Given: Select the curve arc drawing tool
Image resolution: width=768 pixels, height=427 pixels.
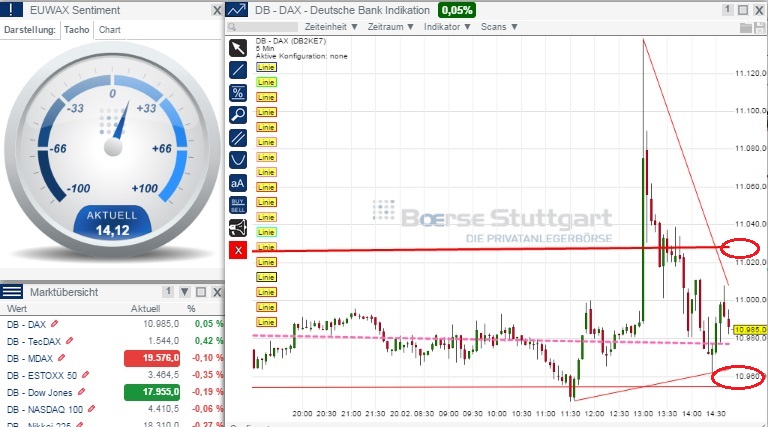Looking at the screenshot, I should click(x=238, y=160).
